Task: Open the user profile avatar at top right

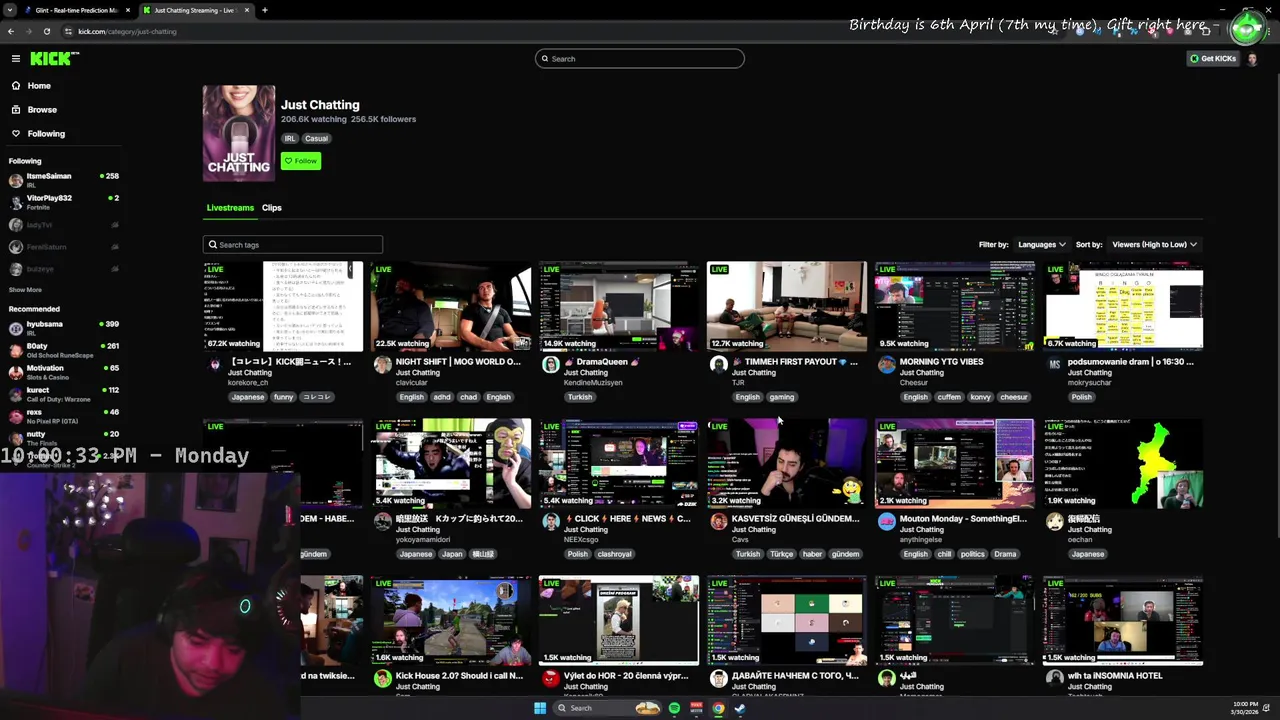Action: pos(1253,59)
